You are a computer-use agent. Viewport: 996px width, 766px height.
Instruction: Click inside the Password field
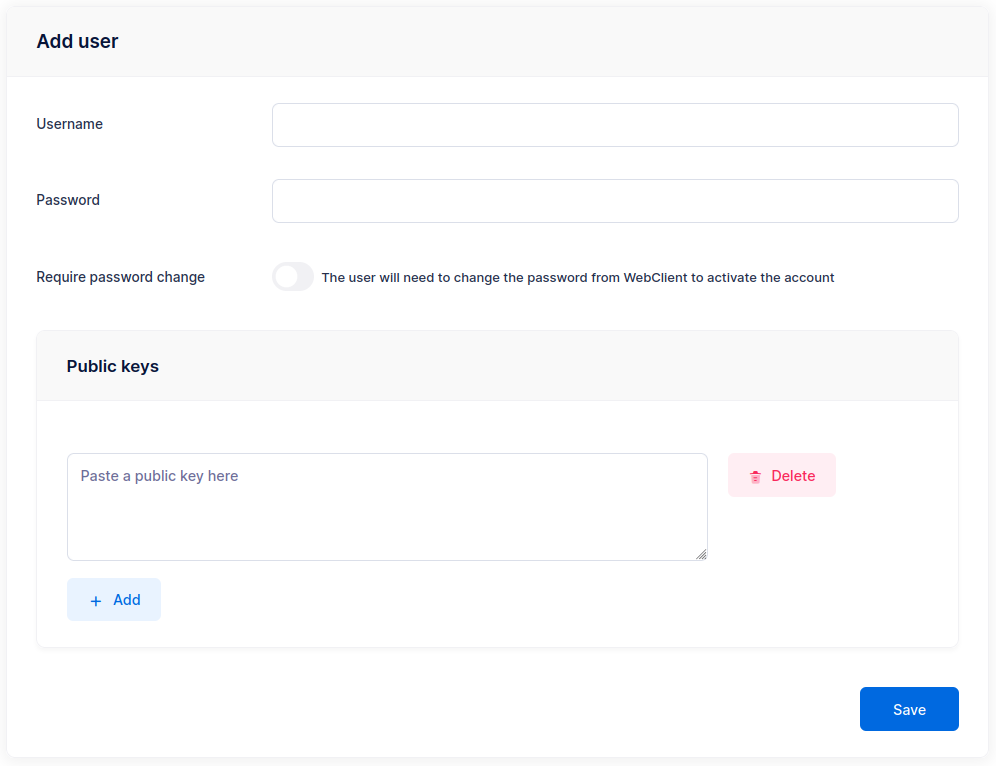pos(614,201)
